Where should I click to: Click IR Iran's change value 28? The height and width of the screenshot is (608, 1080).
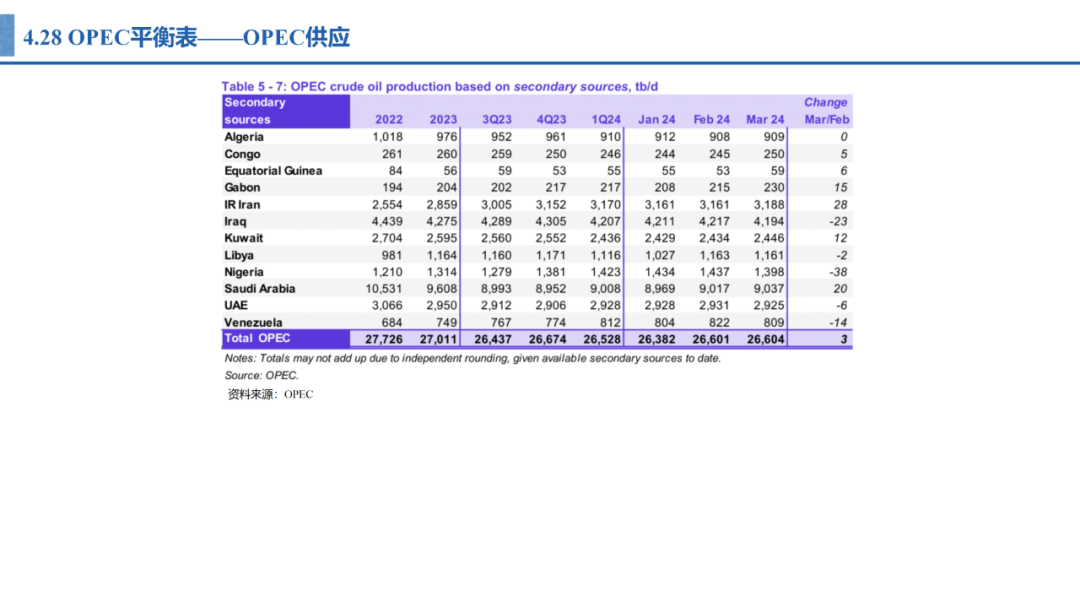[840, 205]
